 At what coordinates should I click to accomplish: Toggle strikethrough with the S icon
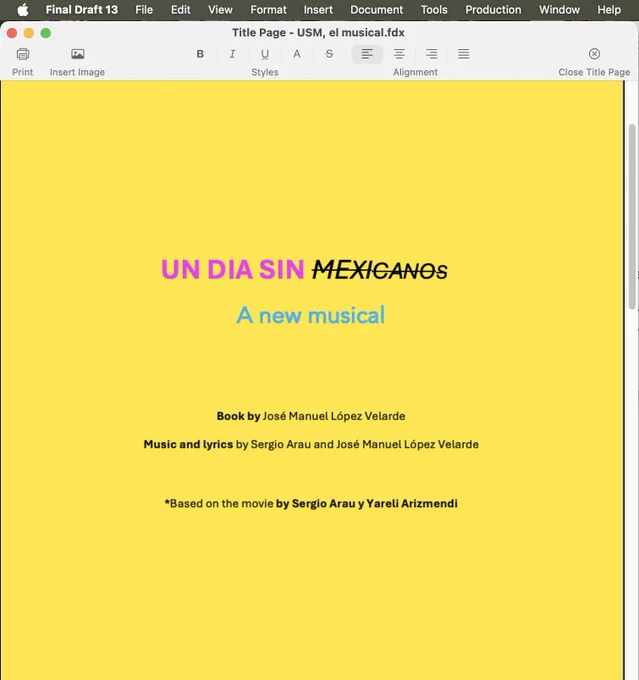[x=329, y=54]
